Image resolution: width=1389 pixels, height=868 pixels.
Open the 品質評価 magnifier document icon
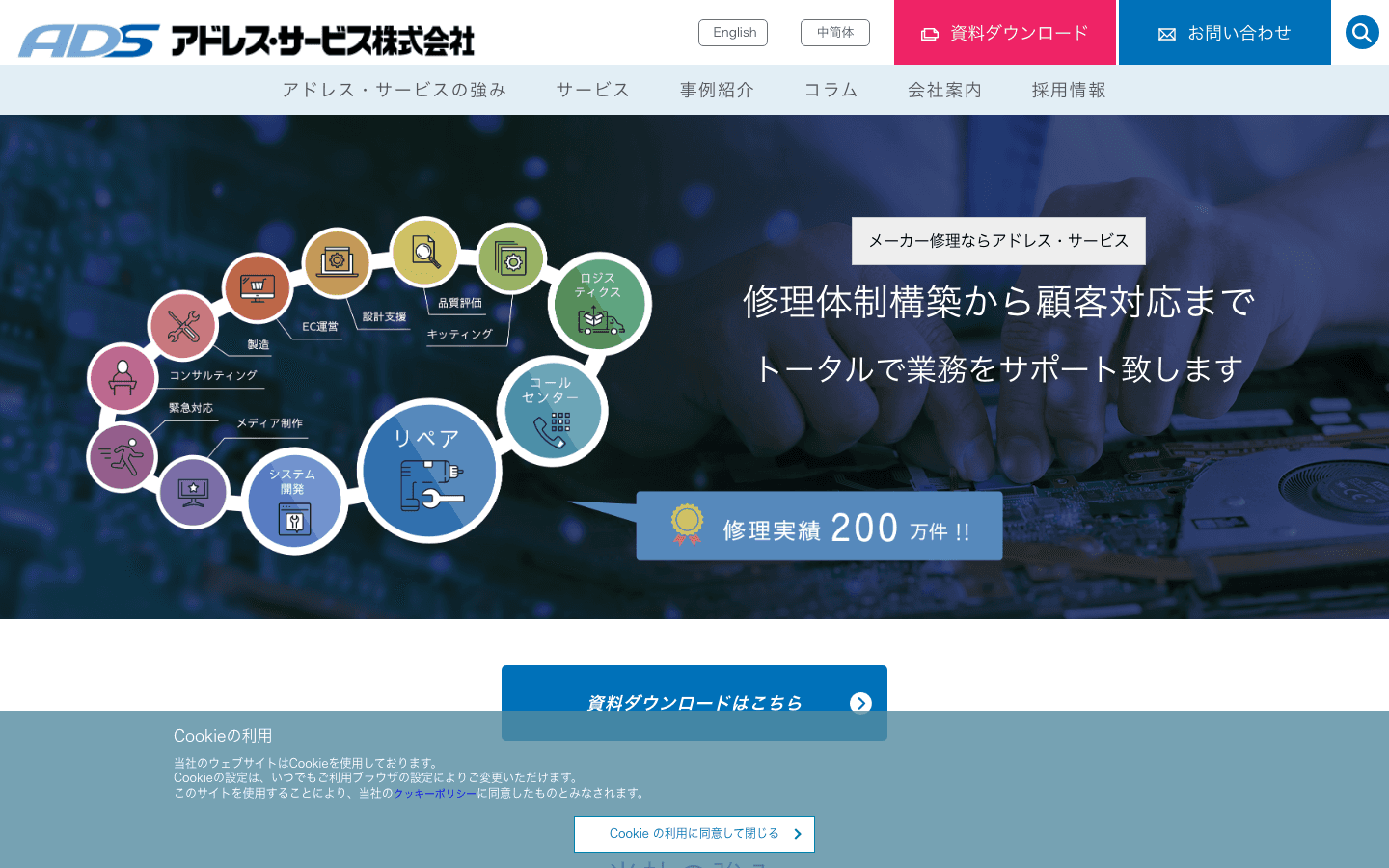point(424,252)
